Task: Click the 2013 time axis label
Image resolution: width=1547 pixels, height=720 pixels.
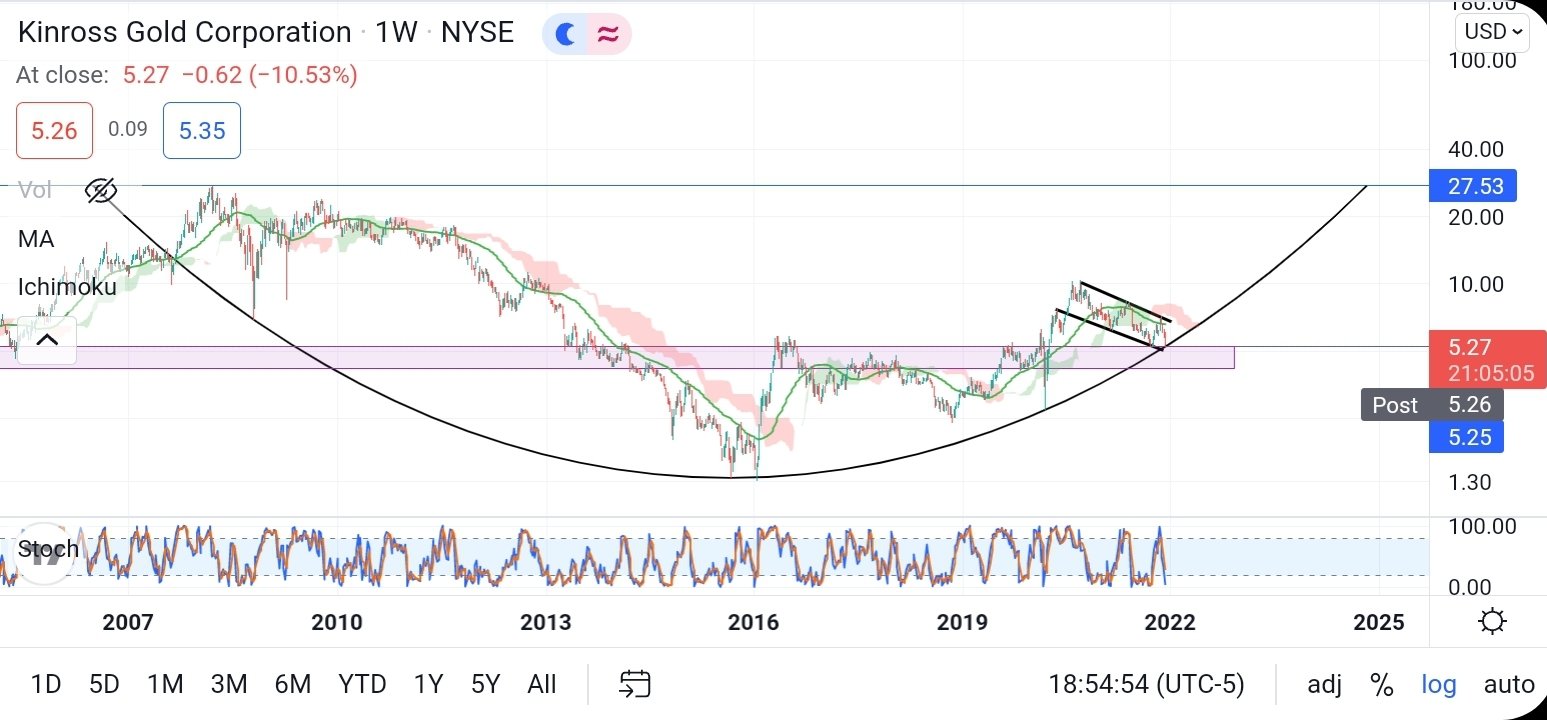Action: point(545,622)
